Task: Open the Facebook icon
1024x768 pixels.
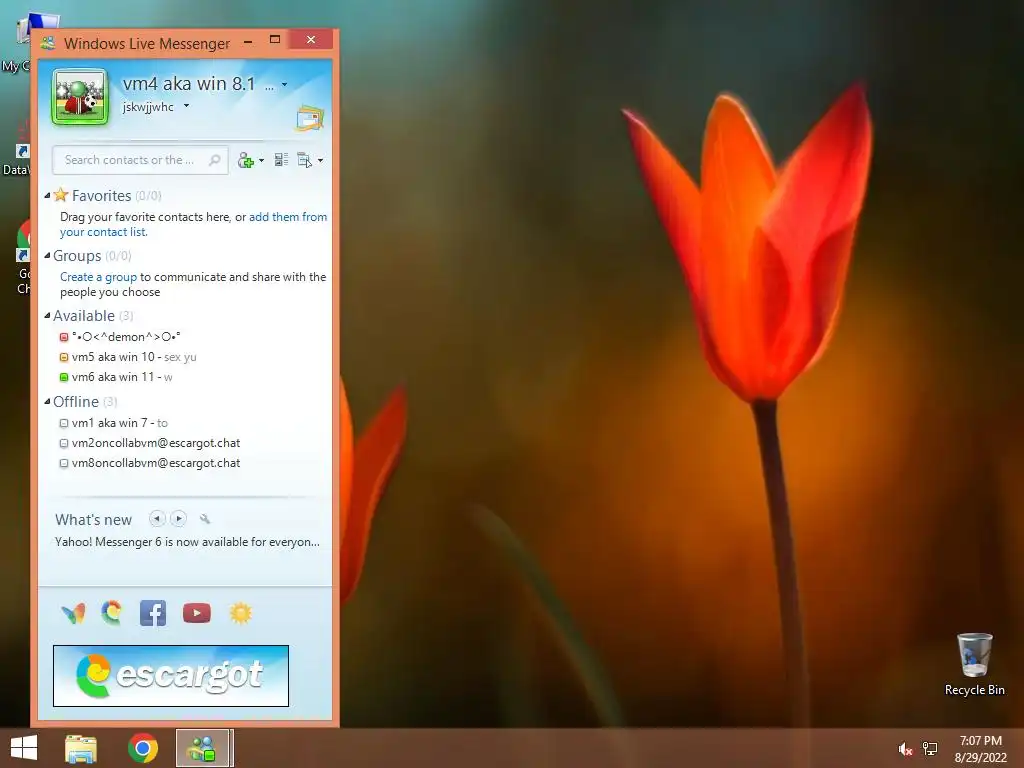Action: [153, 613]
